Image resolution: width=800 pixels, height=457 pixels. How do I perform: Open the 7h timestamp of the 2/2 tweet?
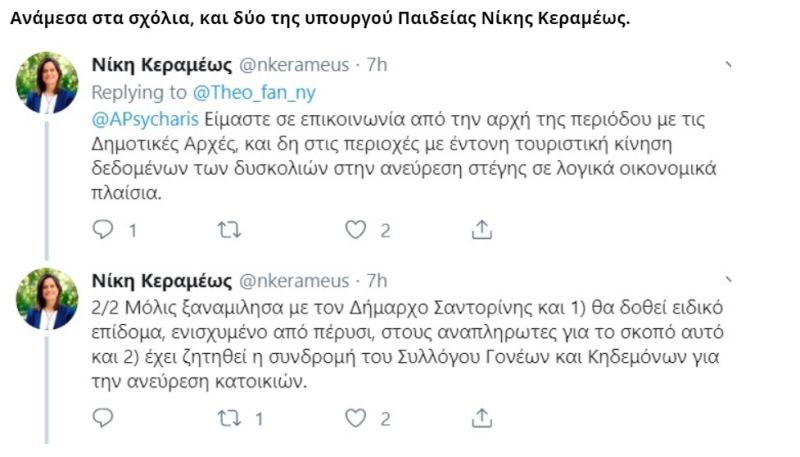point(376,278)
